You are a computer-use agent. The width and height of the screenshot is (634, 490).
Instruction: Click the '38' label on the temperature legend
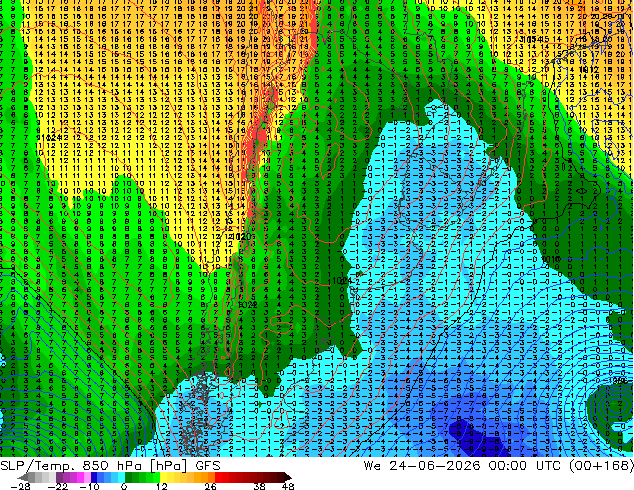259,486
